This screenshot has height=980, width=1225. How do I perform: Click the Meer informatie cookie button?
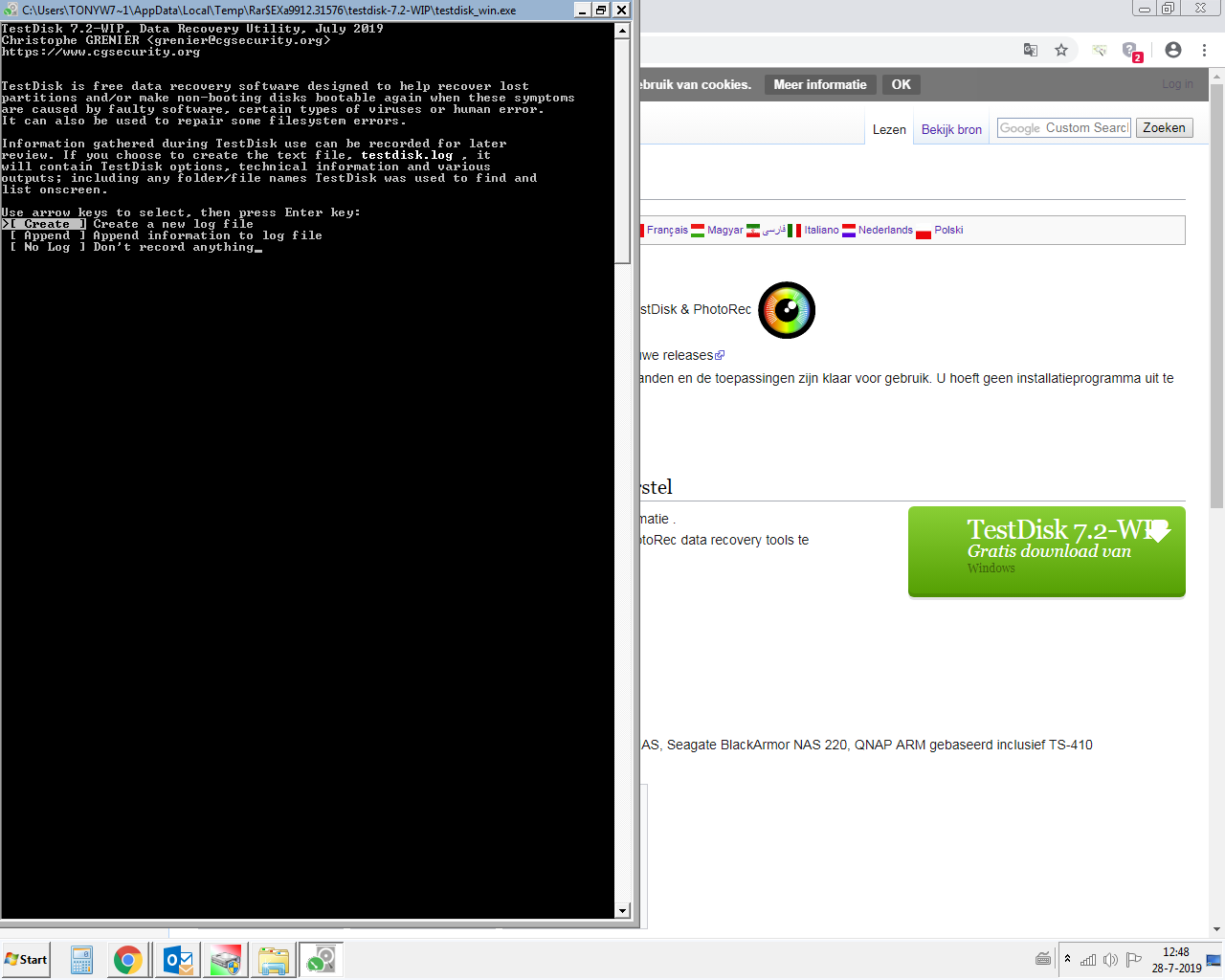pos(820,84)
